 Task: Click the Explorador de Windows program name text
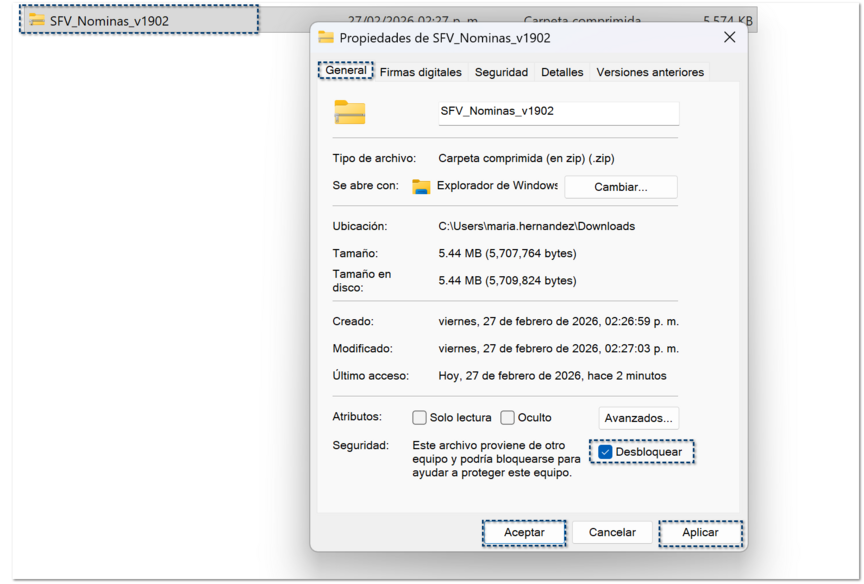(497, 186)
